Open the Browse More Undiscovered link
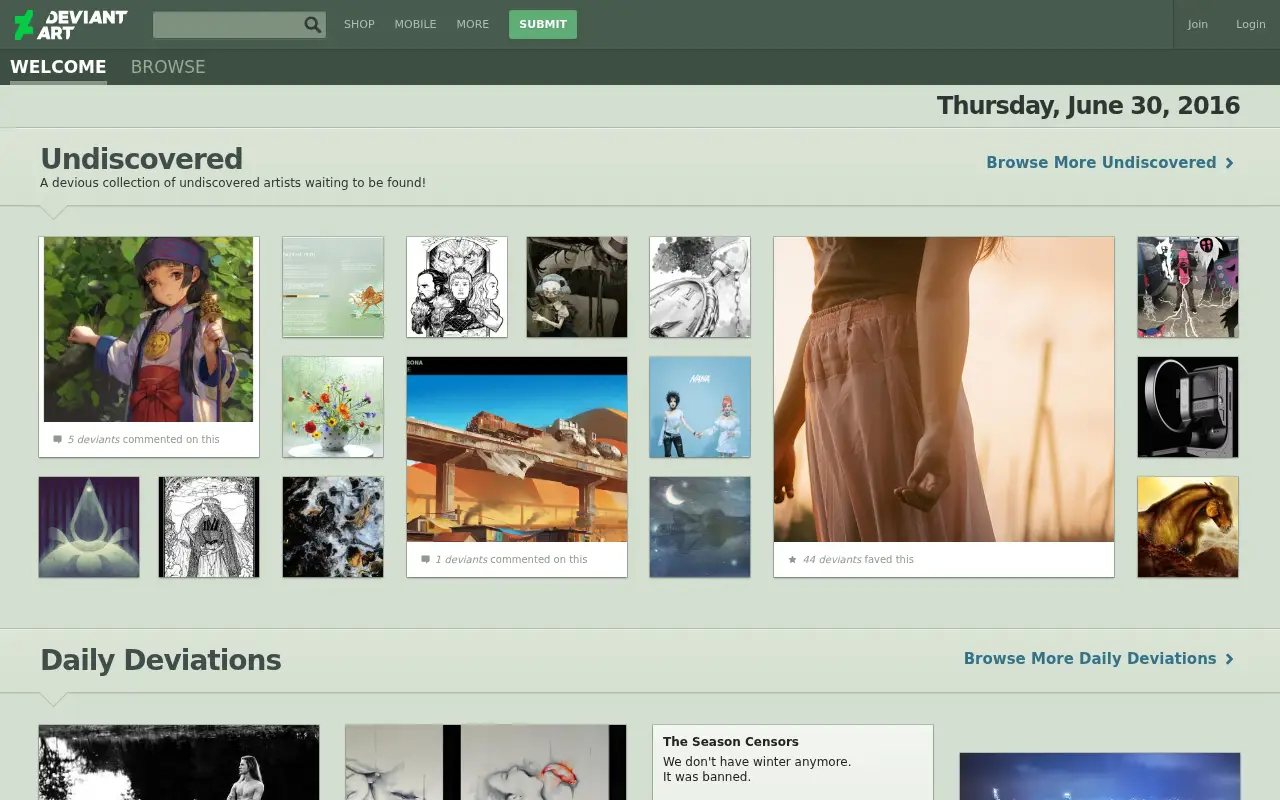The width and height of the screenshot is (1280, 800). tap(1110, 163)
